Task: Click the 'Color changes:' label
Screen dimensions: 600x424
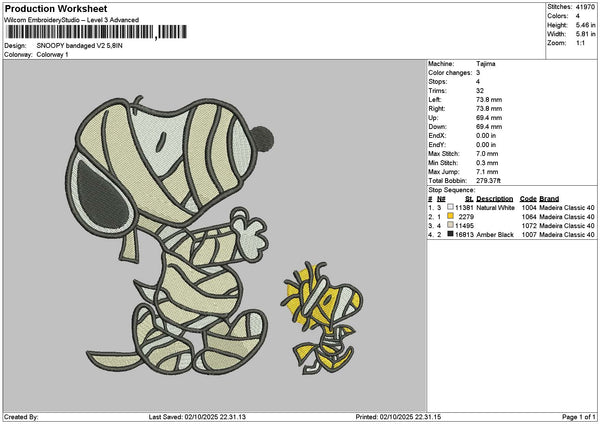Action: pos(450,73)
